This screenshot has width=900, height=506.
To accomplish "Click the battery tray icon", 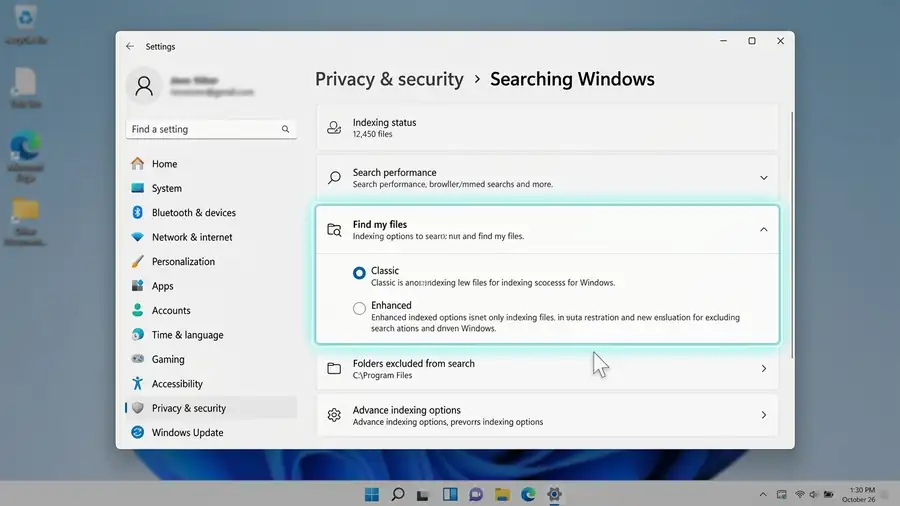I will click(x=829, y=495).
